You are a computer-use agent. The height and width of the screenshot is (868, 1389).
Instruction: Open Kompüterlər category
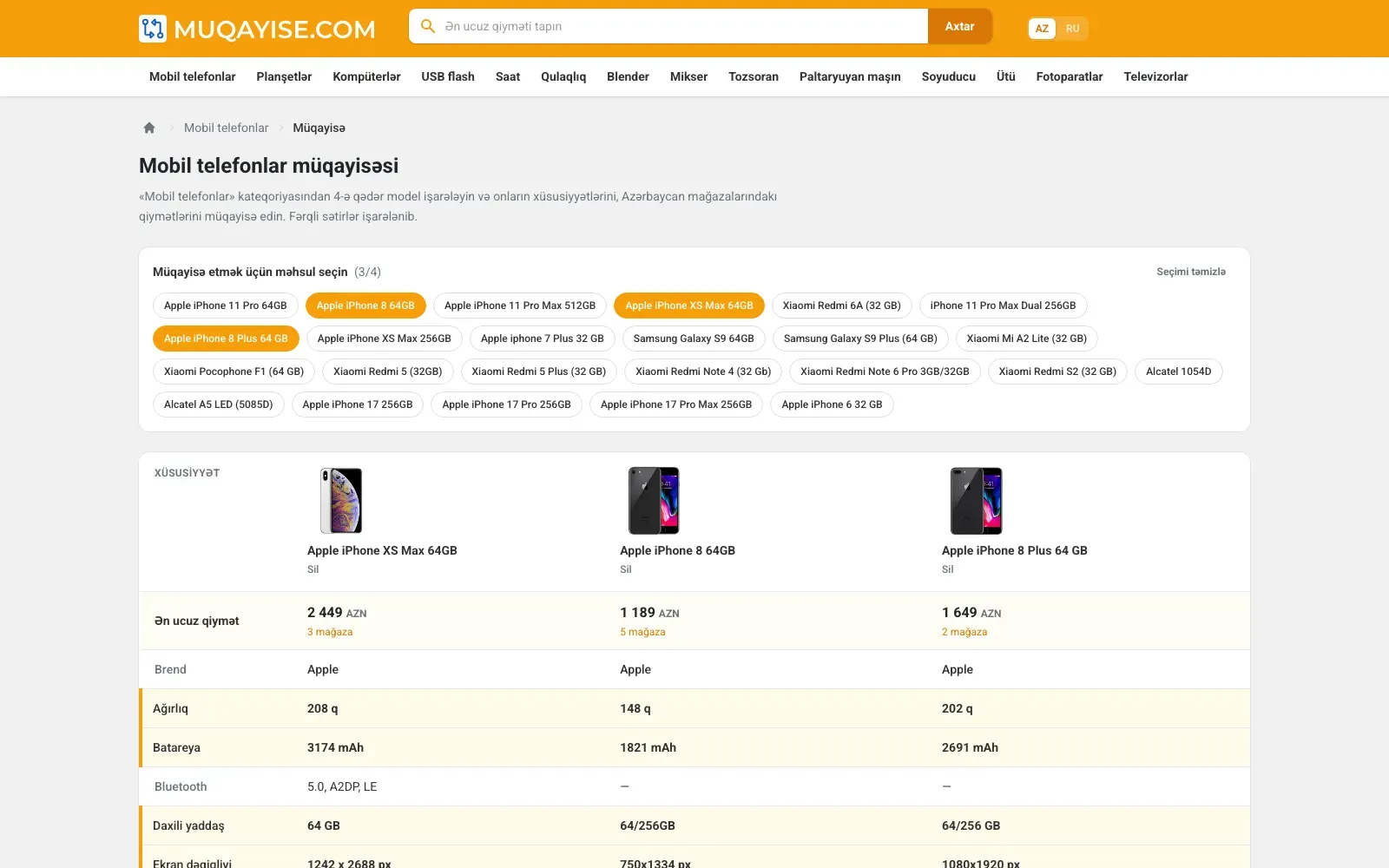(x=366, y=76)
